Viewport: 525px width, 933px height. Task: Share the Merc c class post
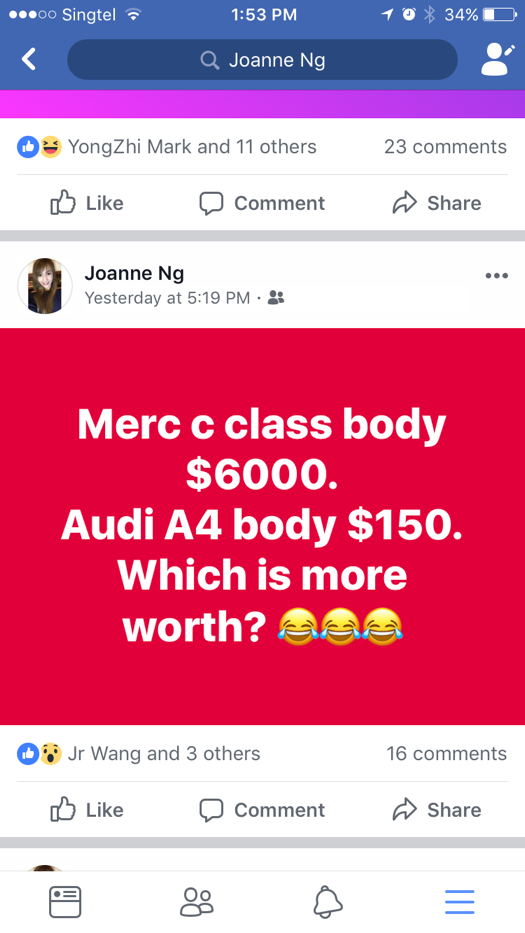click(x=437, y=809)
